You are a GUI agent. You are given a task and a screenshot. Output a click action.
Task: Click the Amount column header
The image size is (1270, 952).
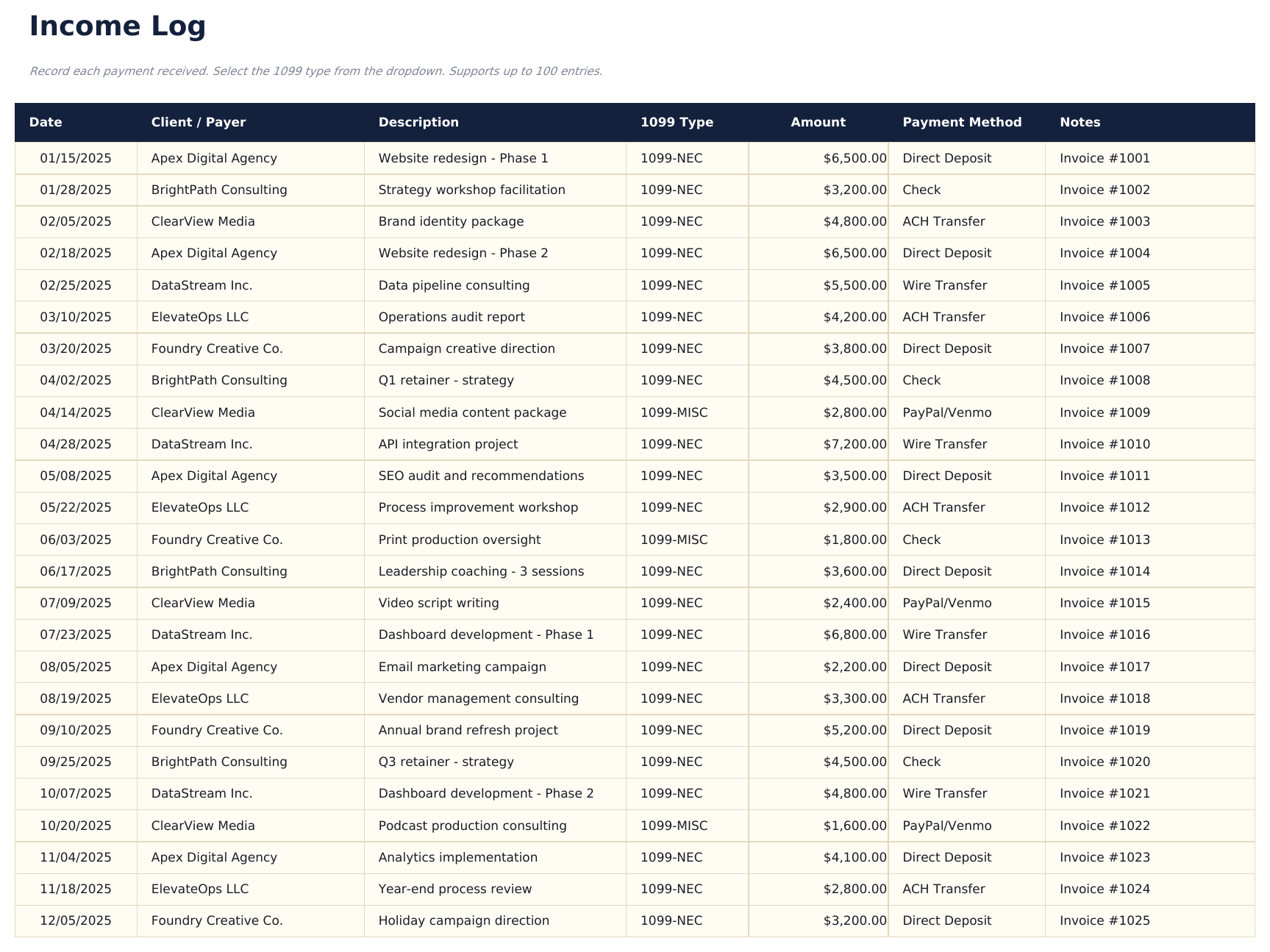tap(818, 122)
